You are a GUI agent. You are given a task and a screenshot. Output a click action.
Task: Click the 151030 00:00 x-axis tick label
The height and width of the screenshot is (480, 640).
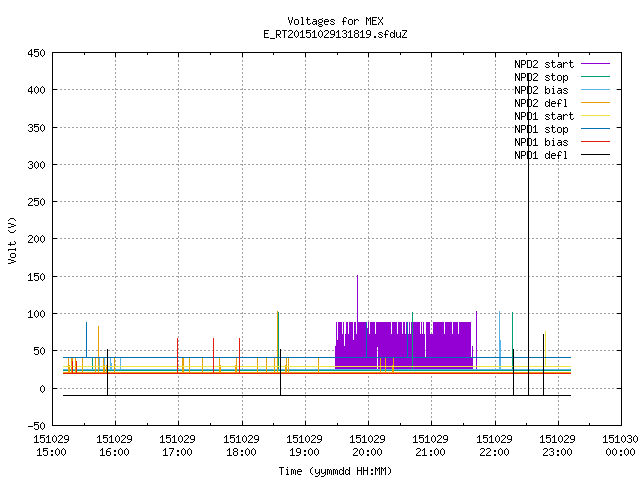(620, 445)
